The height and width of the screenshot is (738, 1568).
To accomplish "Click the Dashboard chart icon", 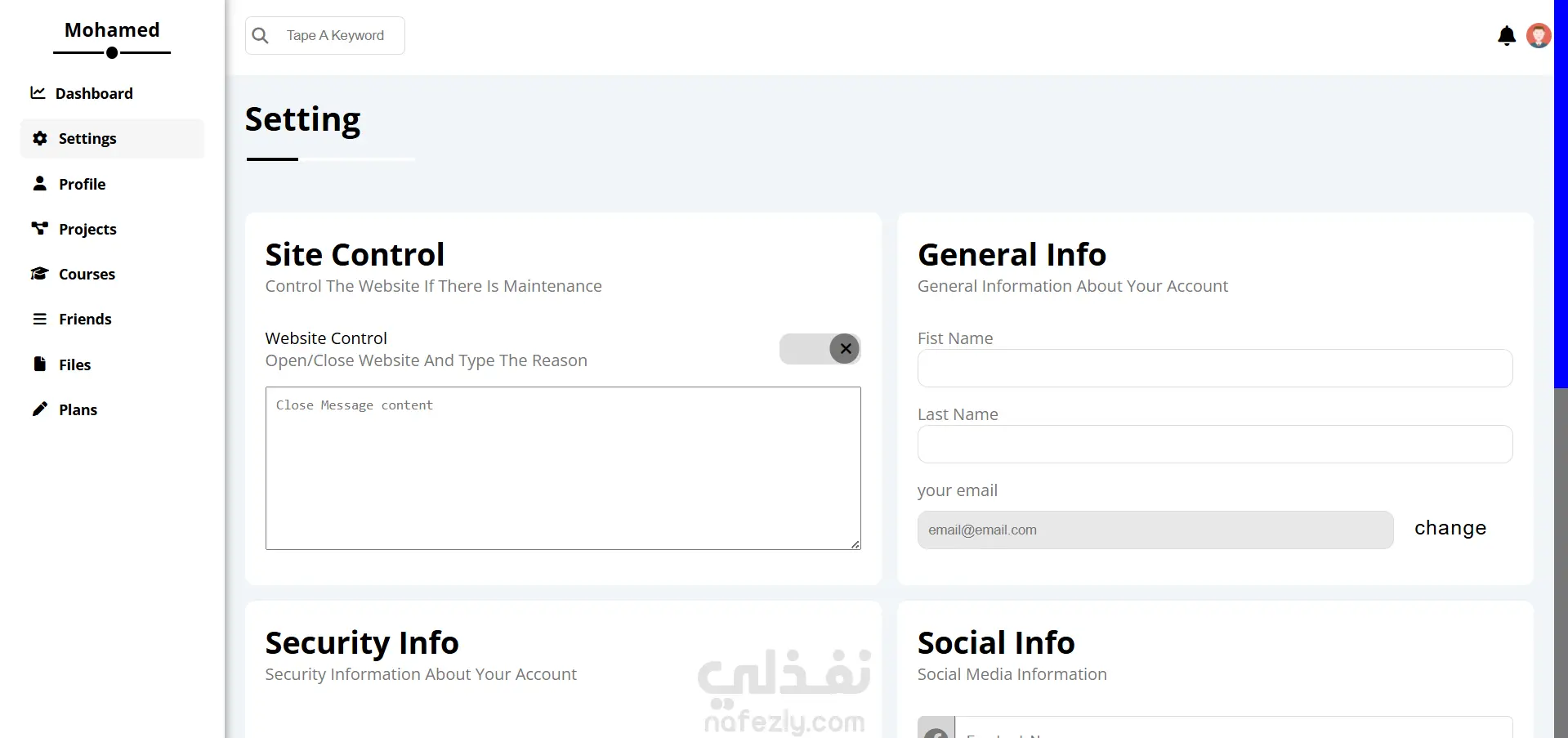I will 38,93.
